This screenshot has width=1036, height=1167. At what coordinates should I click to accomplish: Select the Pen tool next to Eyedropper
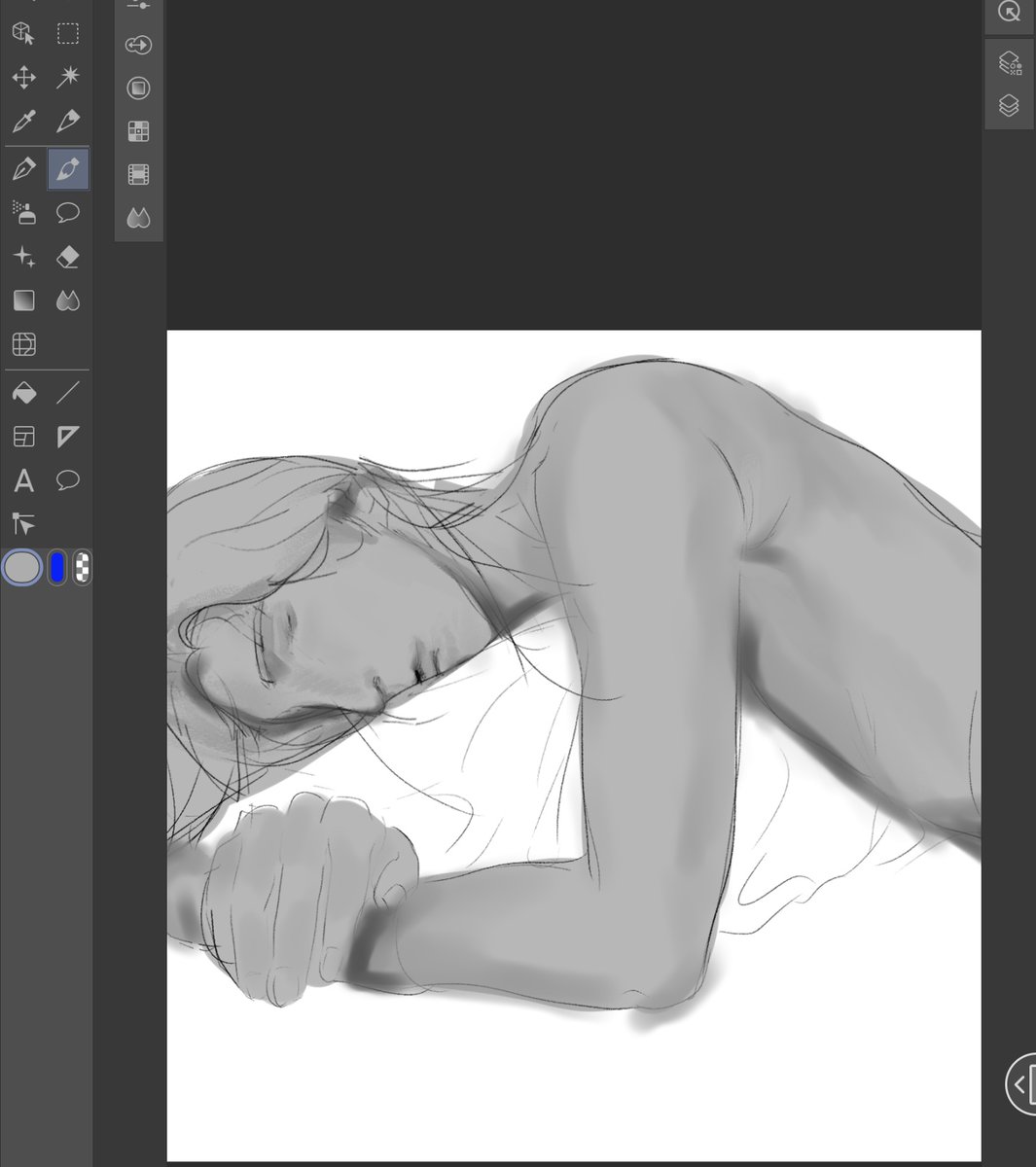[x=68, y=122]
